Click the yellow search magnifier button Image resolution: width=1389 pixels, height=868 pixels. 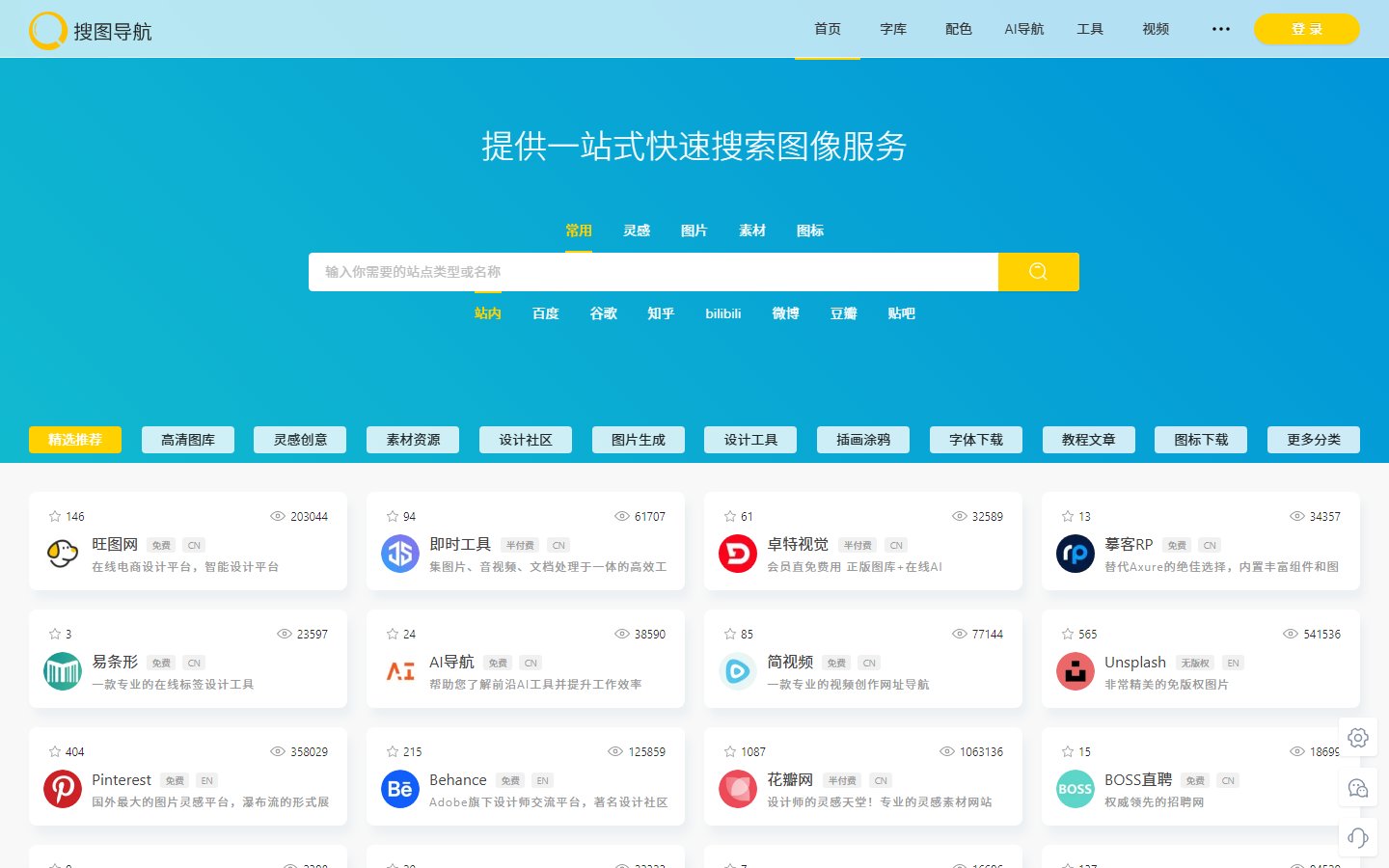1038,272
